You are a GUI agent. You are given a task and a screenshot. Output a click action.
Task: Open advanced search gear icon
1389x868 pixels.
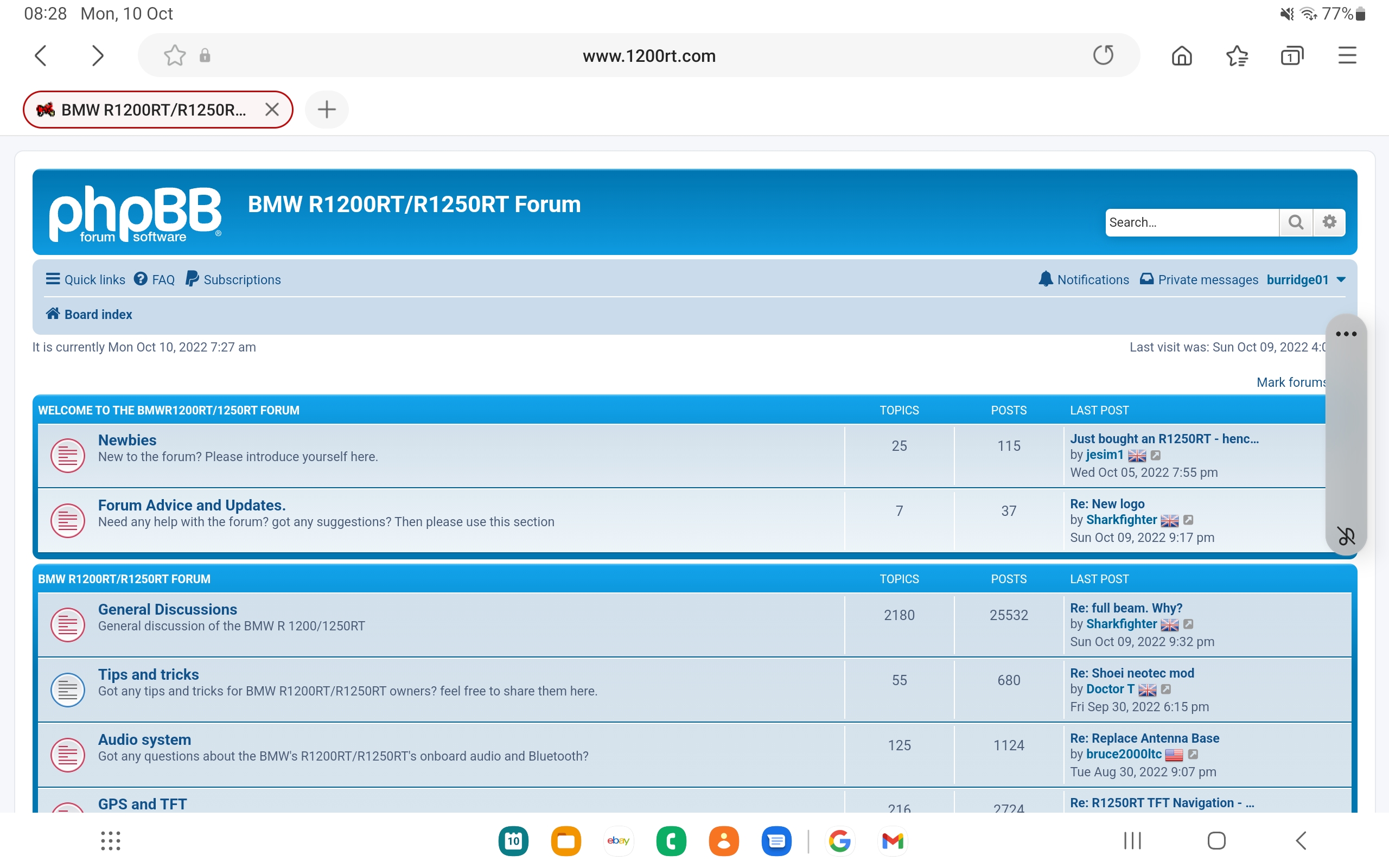tap(1329, 222)
